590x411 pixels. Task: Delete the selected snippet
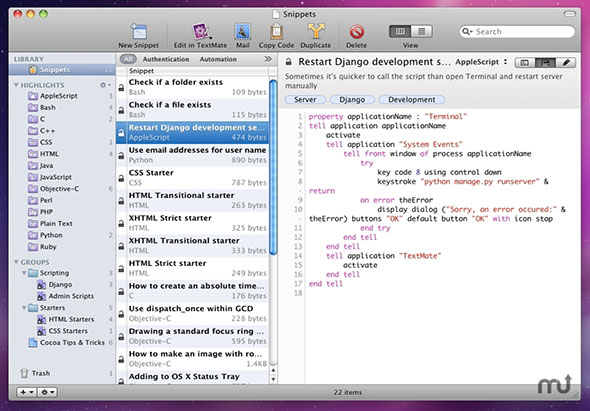[x=356, y=36]
